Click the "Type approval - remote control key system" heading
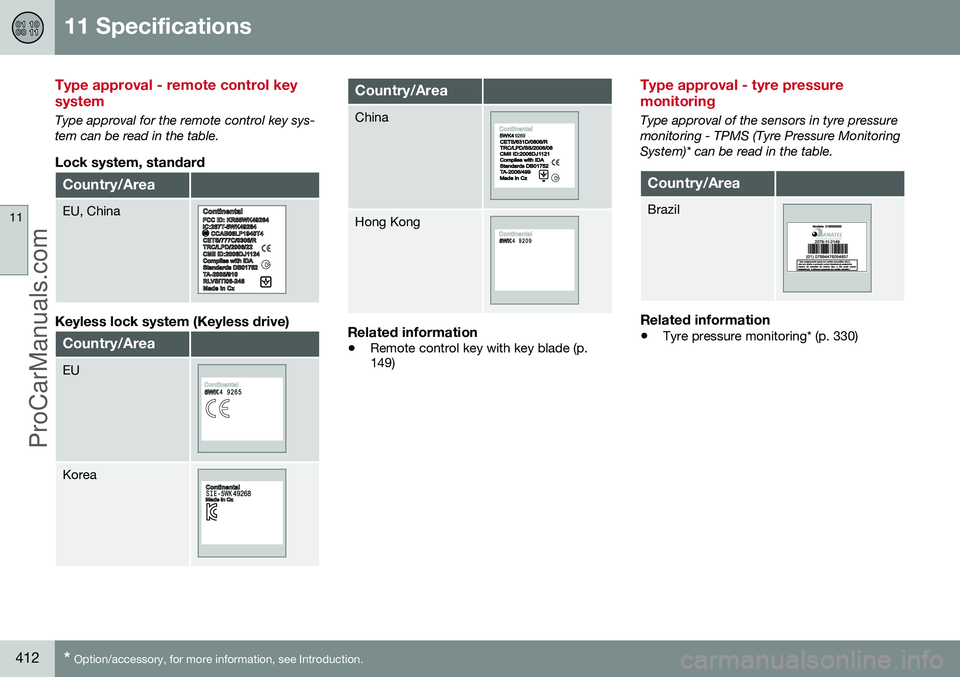Viewport: 960px width, 677px height. coord(176,93)
